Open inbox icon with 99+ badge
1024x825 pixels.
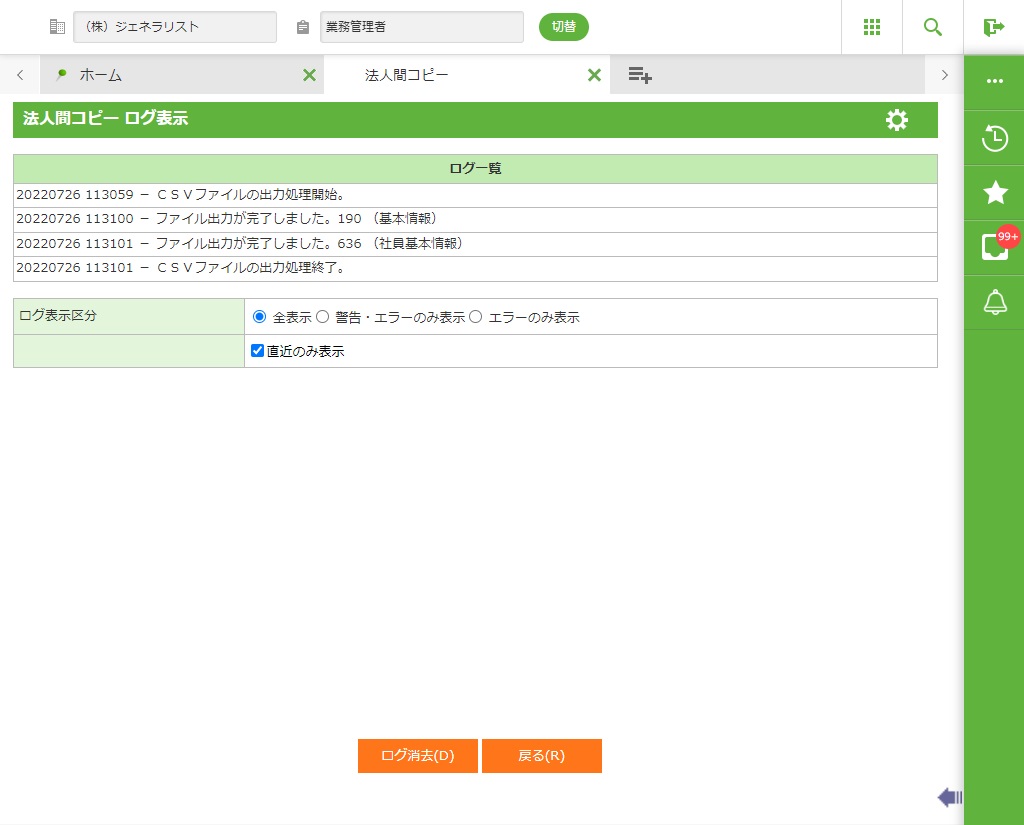coord(994,247)
